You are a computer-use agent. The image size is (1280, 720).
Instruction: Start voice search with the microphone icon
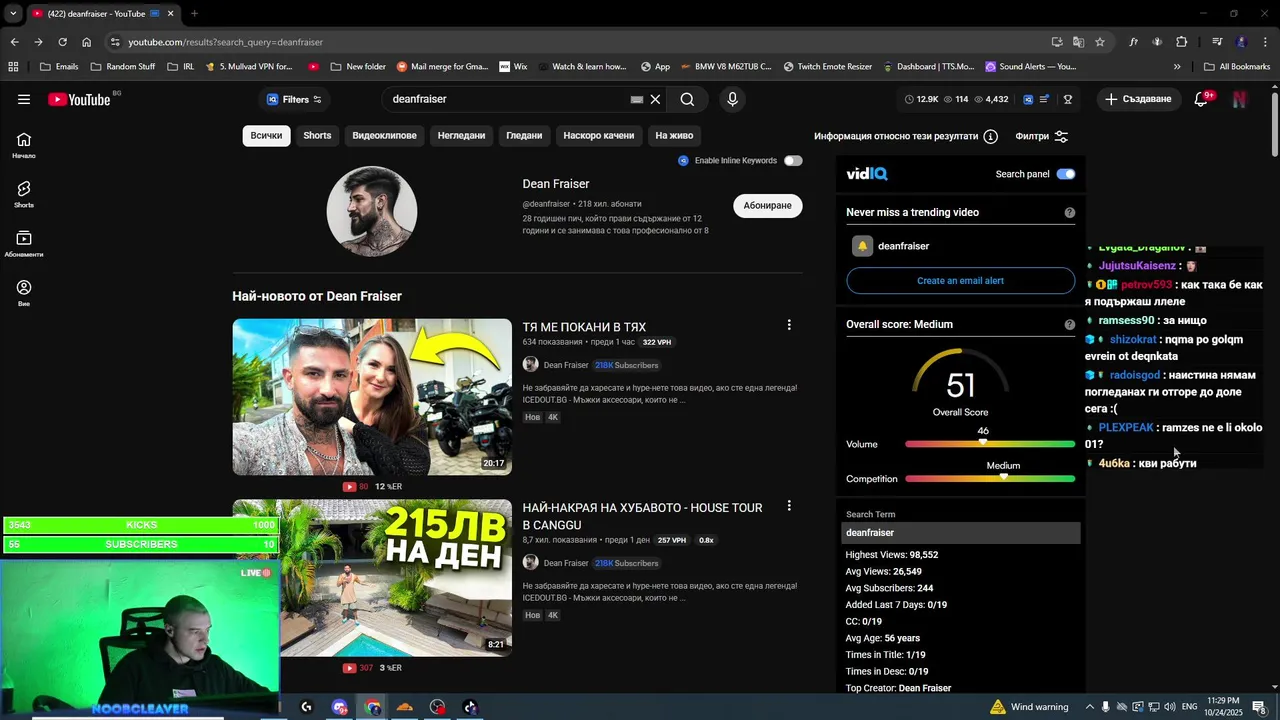coord(732,99)
